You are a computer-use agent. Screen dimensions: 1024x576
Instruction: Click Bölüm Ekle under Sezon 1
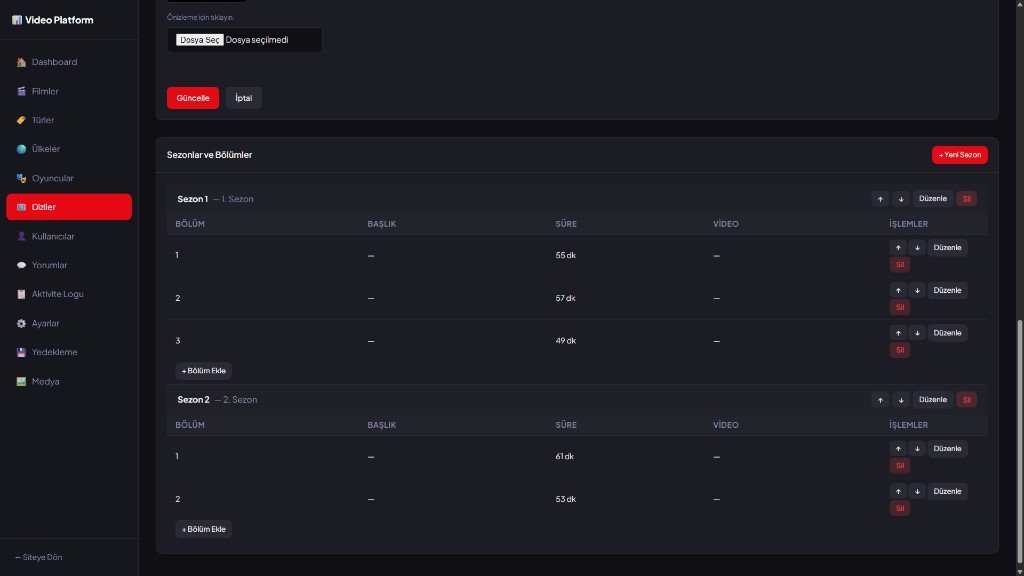pos(204,370)
